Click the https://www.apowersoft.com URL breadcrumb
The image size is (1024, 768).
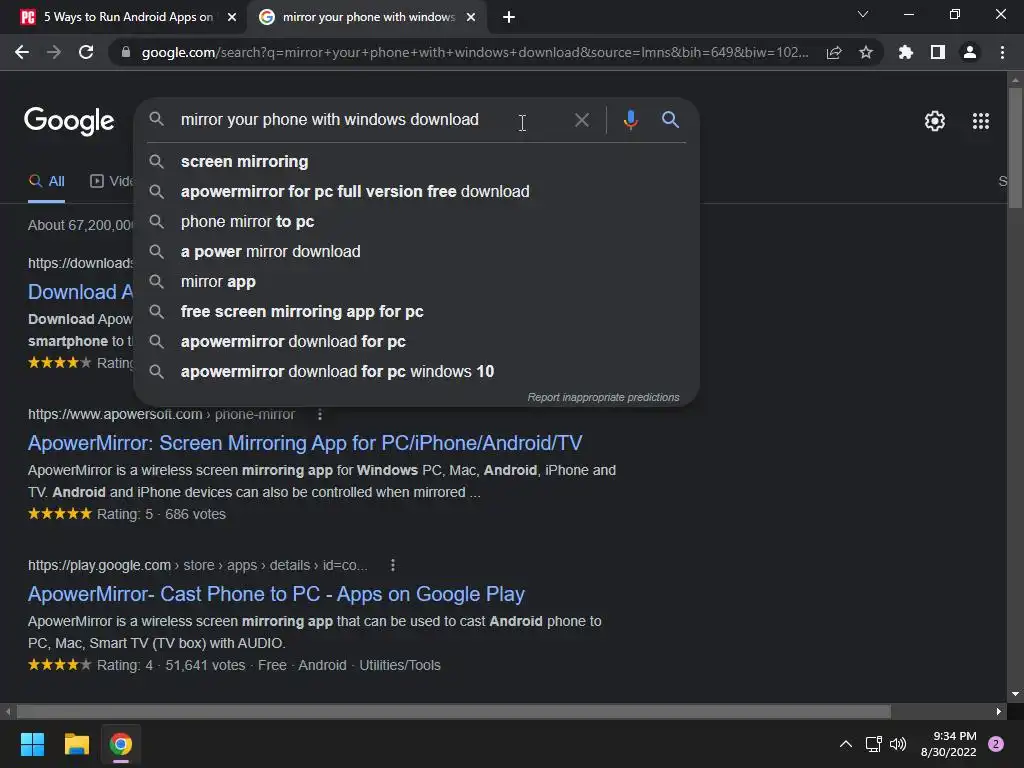(x=161, y=414)
